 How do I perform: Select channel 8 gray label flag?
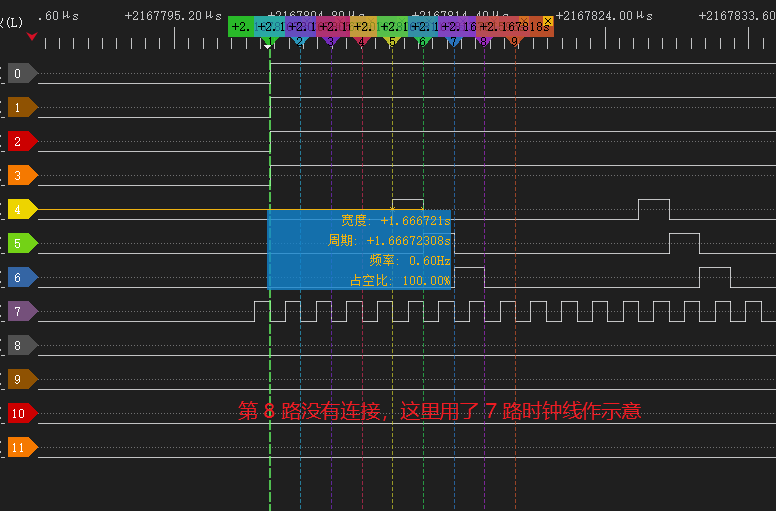point(22,345)
